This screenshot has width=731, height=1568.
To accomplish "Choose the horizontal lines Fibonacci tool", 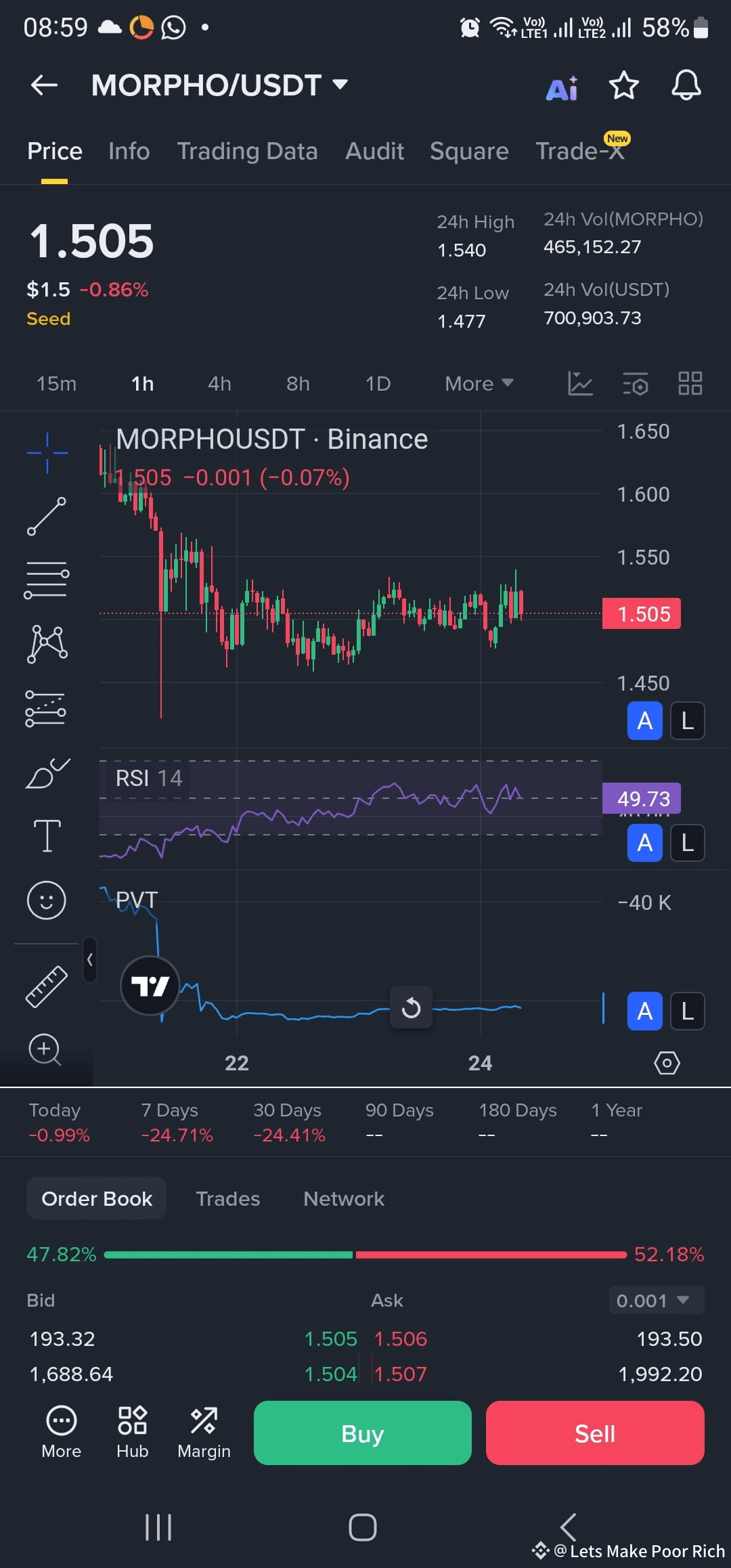I will click(47, 580).
